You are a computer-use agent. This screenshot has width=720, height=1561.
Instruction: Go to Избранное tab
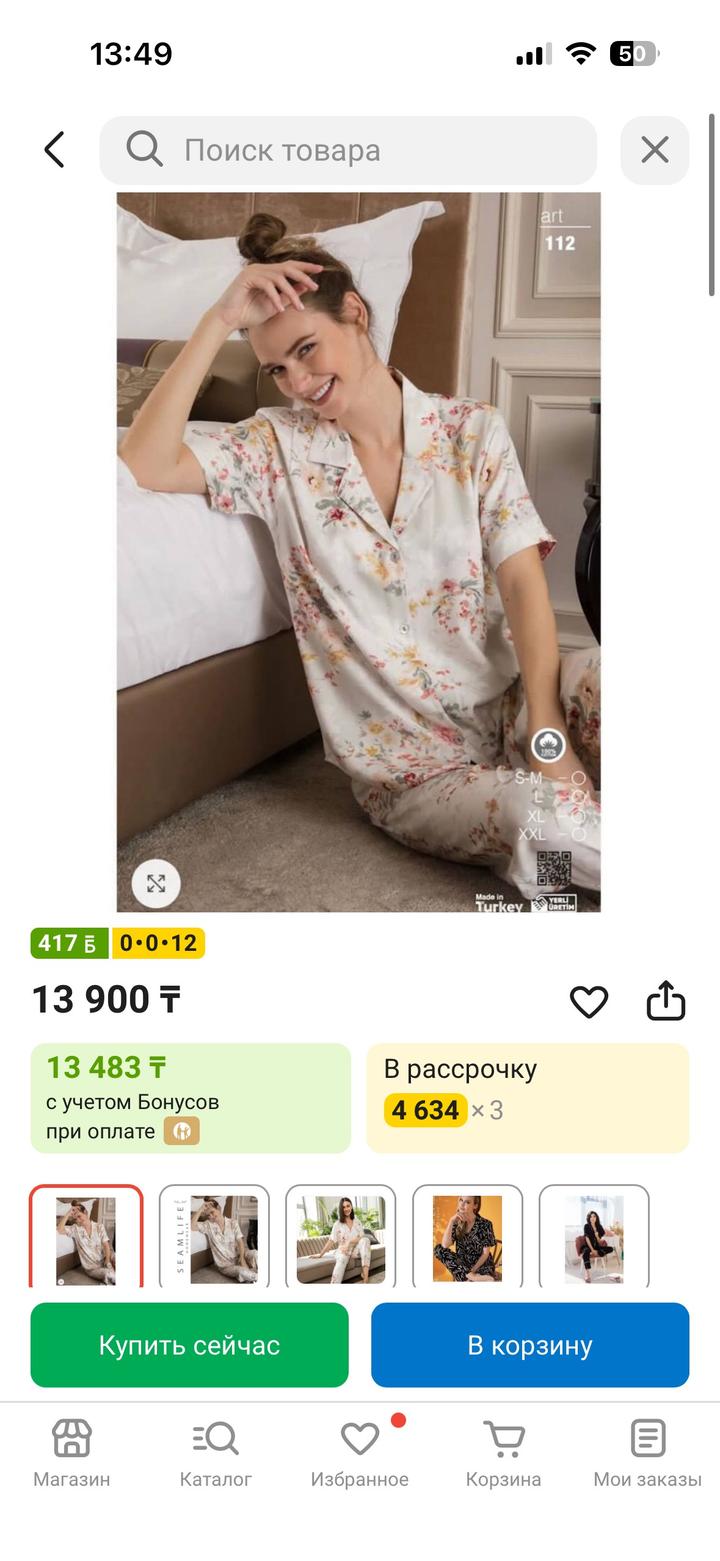coord(359,1452)
